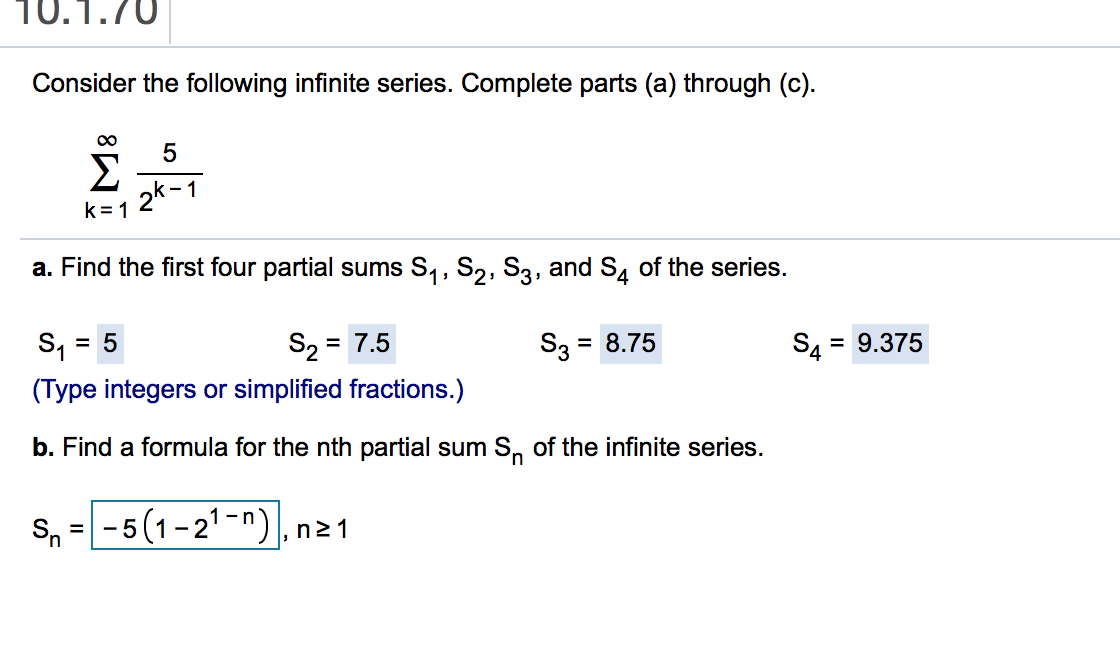Click the S4 answer field showing 9.375
The width and height of the screenshot is (1120, 668).
890,343
